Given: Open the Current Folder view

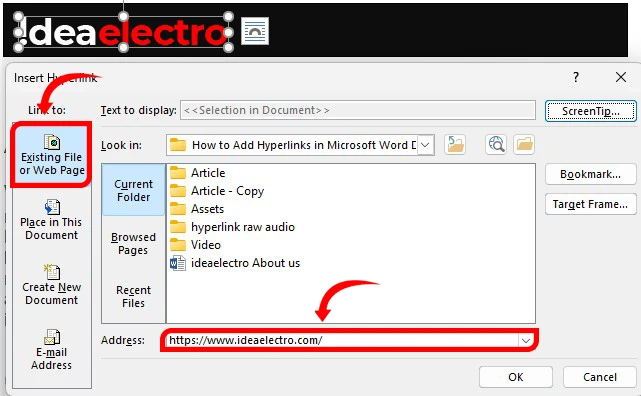Looking at the screenshot, I should 133,190.
